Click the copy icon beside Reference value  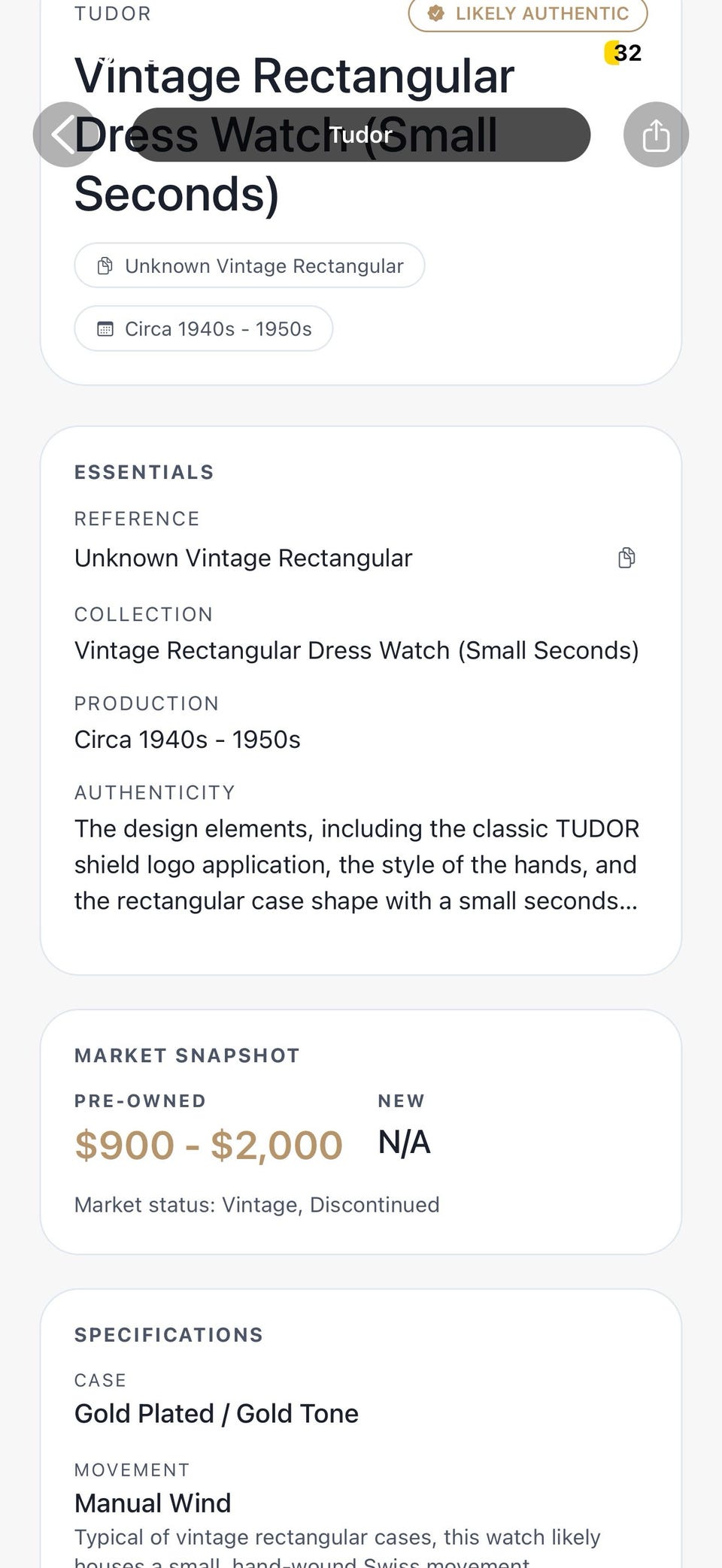(x=626, y=558)
